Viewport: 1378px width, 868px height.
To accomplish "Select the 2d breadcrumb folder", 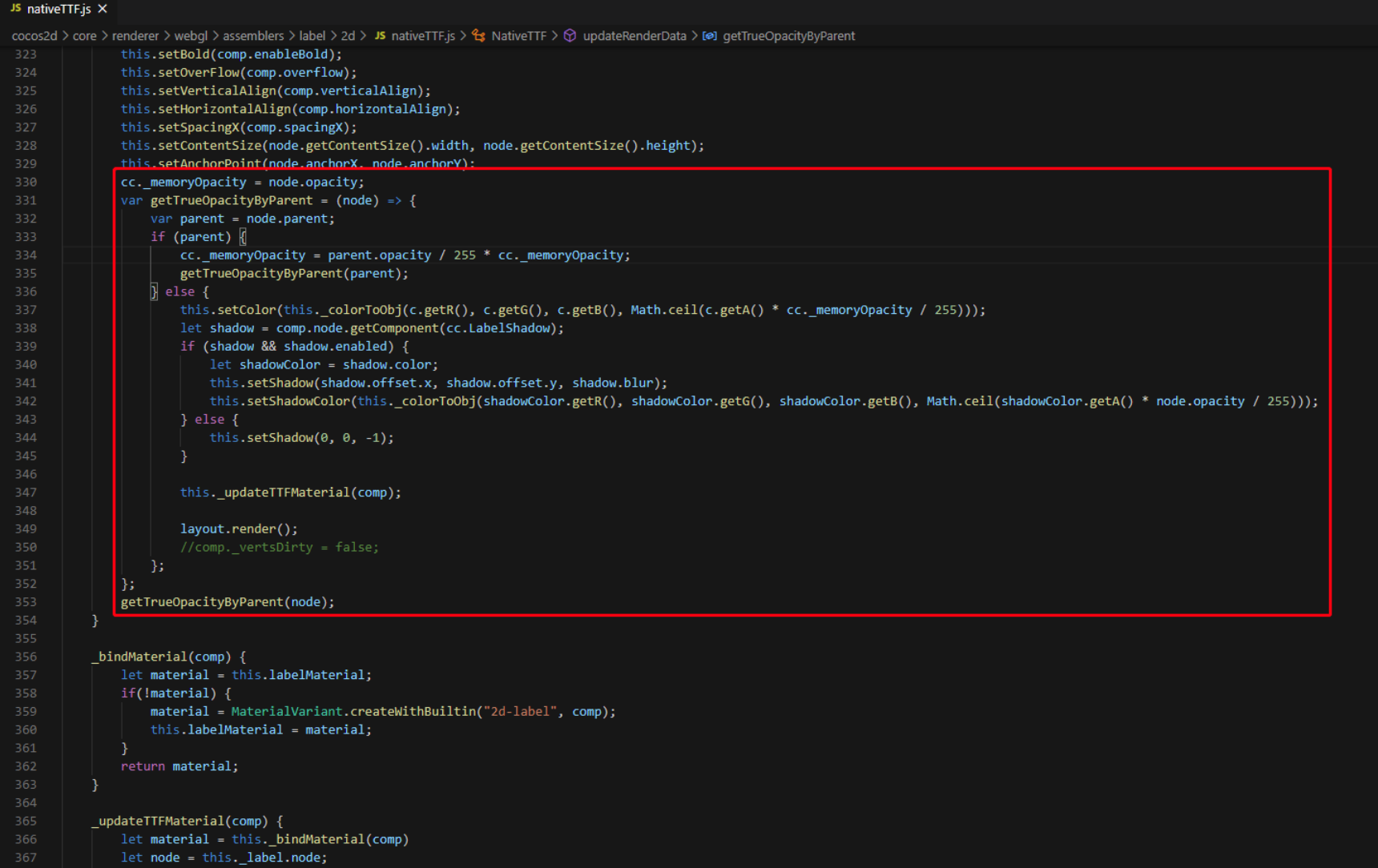I will [x=348, y=36].
